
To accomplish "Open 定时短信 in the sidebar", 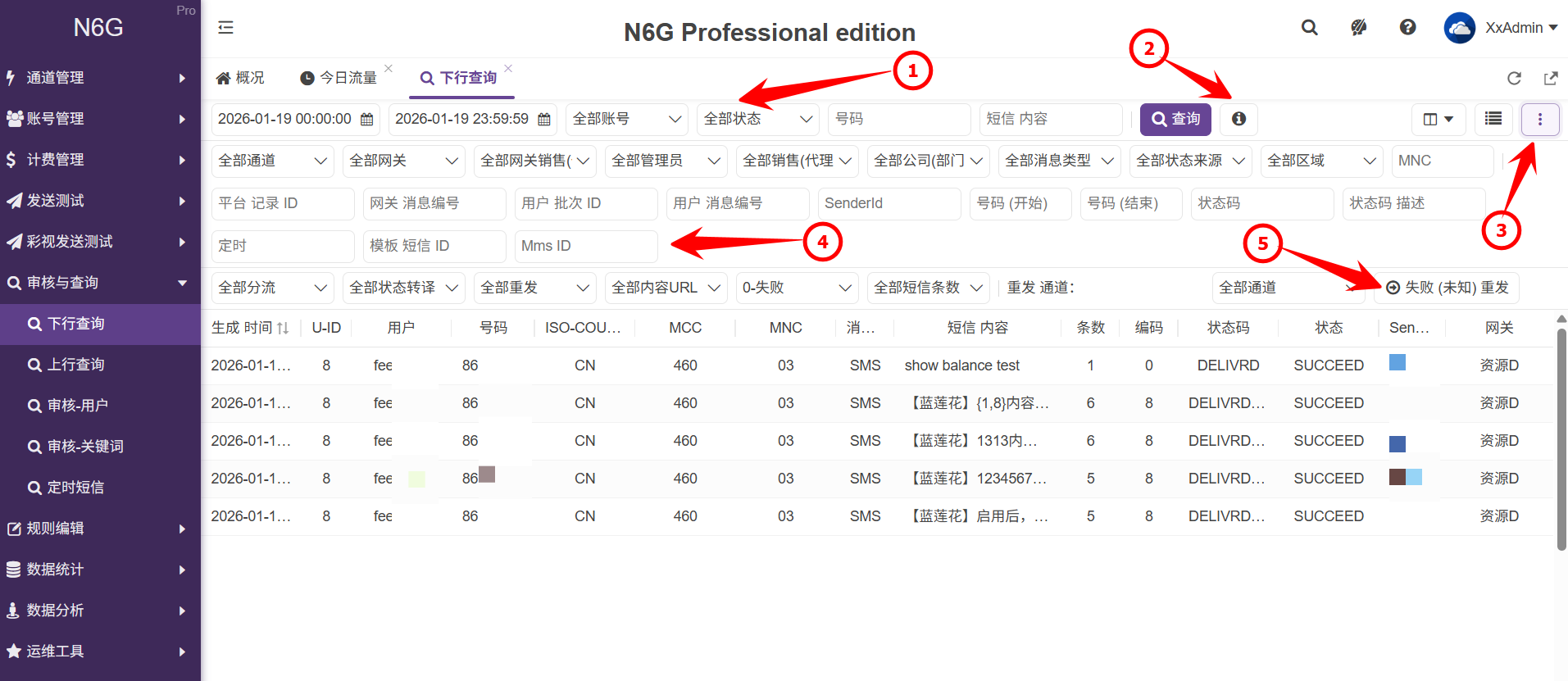I will 100,488.
